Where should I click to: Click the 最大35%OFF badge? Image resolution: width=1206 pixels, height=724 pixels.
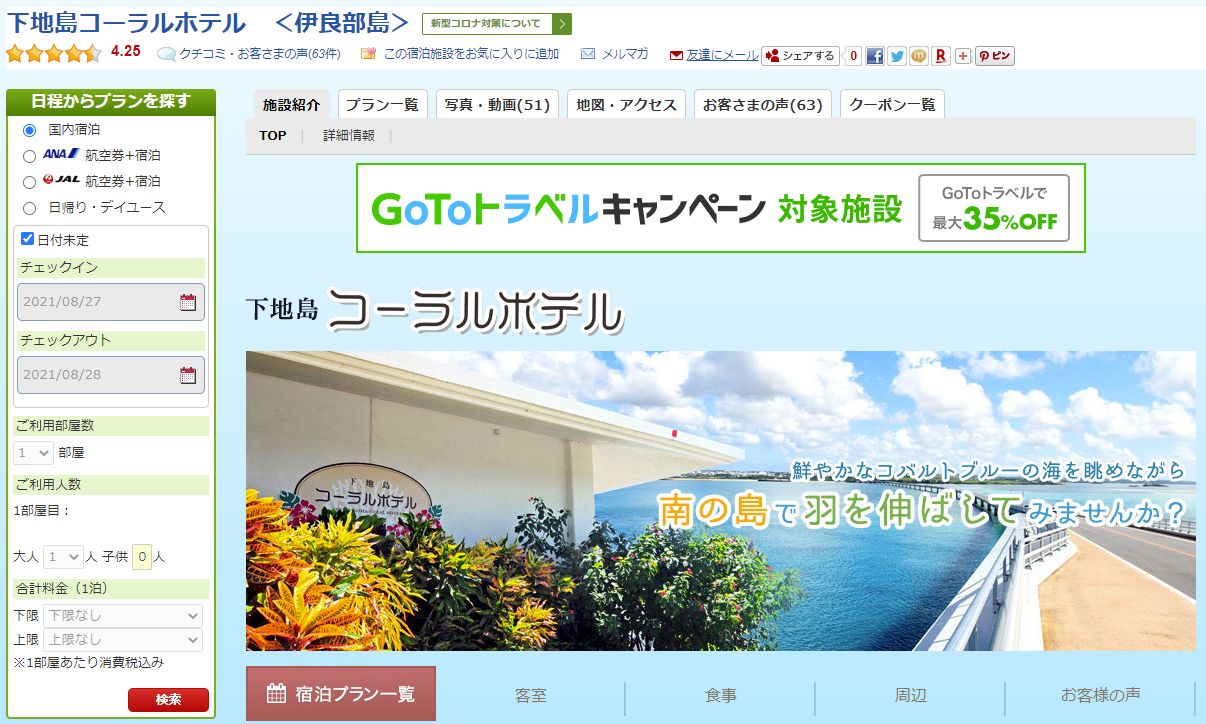995,208
